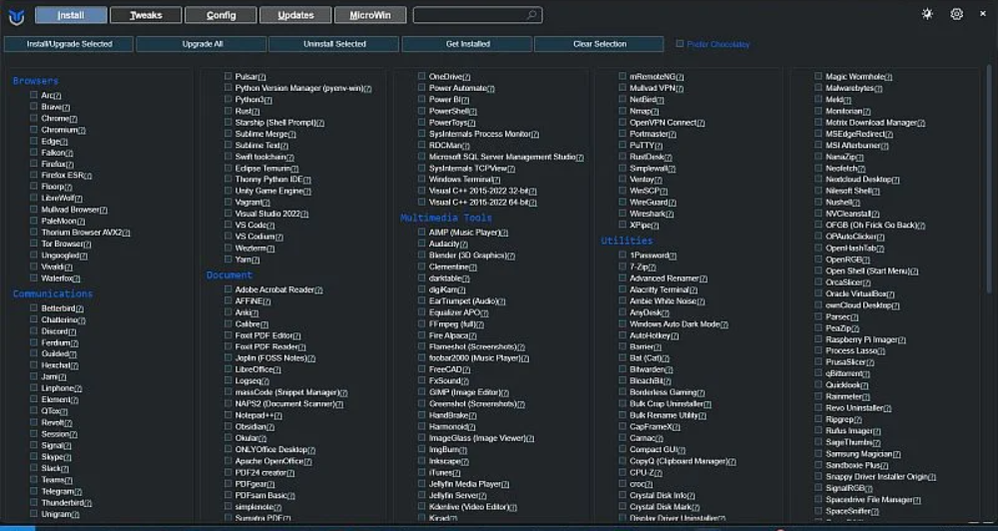Open the [?] help link beside HandBrake
The image size is (998, 531).
click(x=472, y=416)
